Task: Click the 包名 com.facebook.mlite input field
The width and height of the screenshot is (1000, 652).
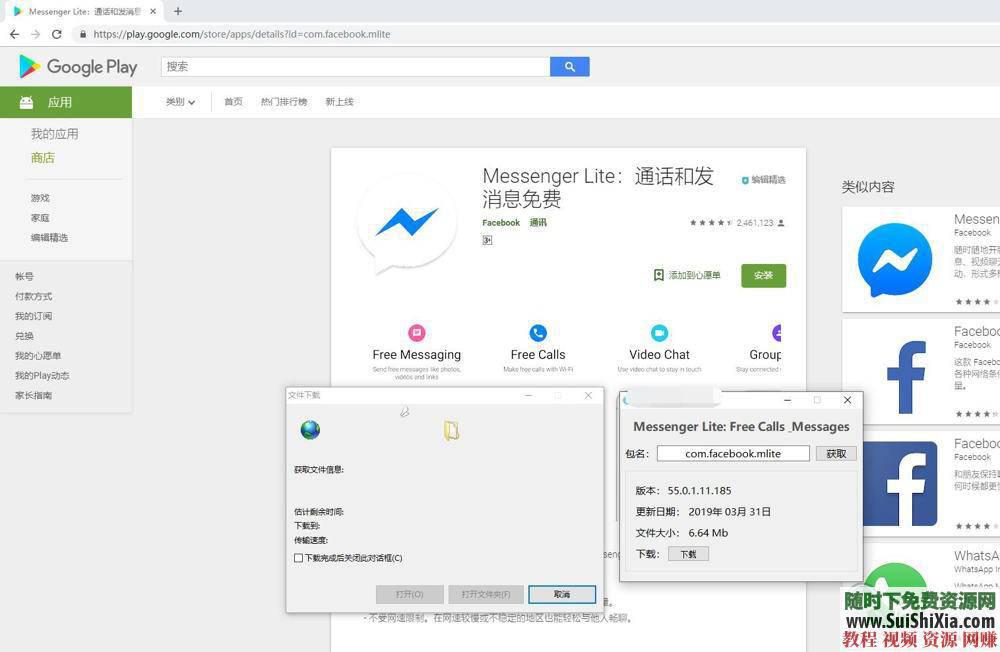Action: [x=733, y=454]
